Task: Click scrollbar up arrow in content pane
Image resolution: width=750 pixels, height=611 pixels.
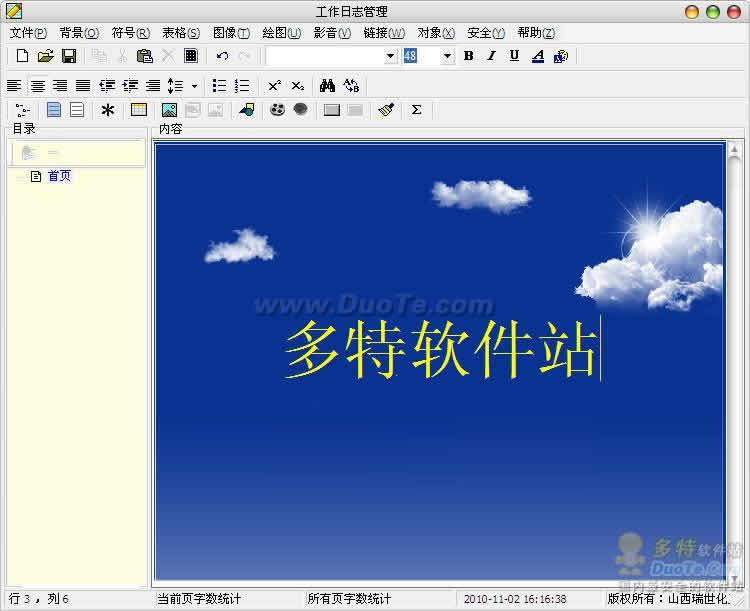Action: point(734,150)
